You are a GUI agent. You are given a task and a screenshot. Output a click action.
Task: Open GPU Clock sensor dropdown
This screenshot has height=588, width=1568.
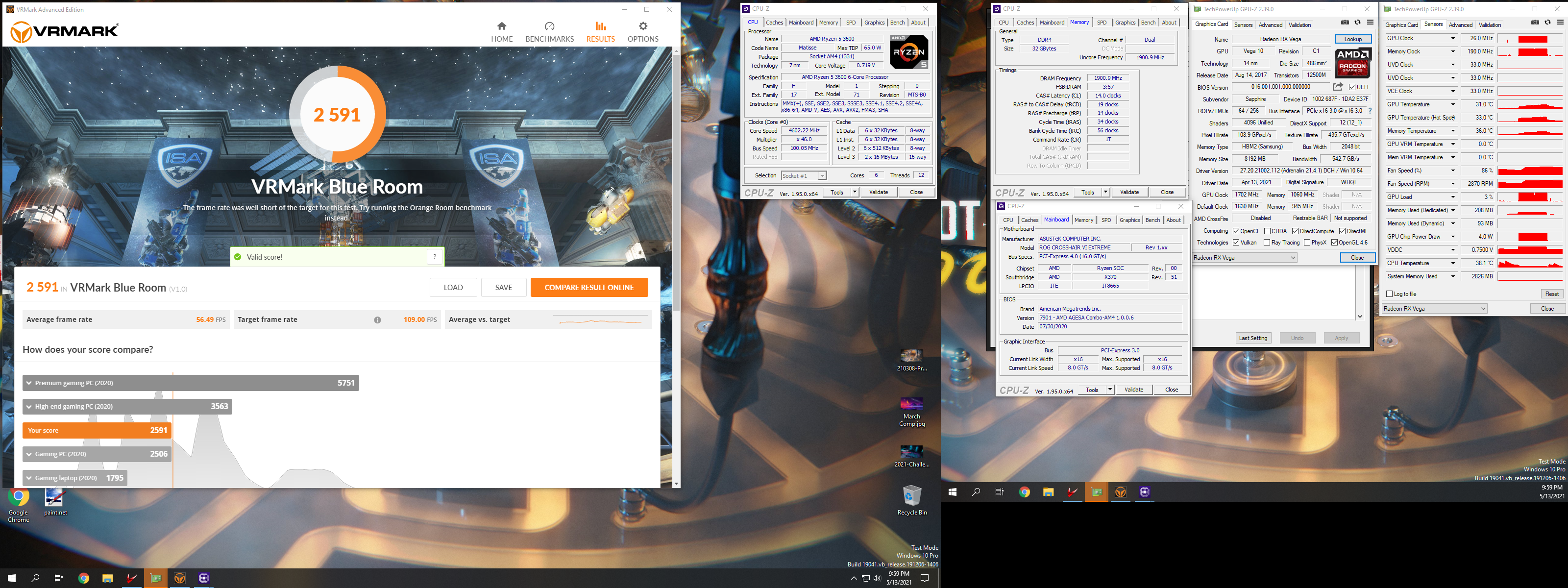(x=1453, y=38)
